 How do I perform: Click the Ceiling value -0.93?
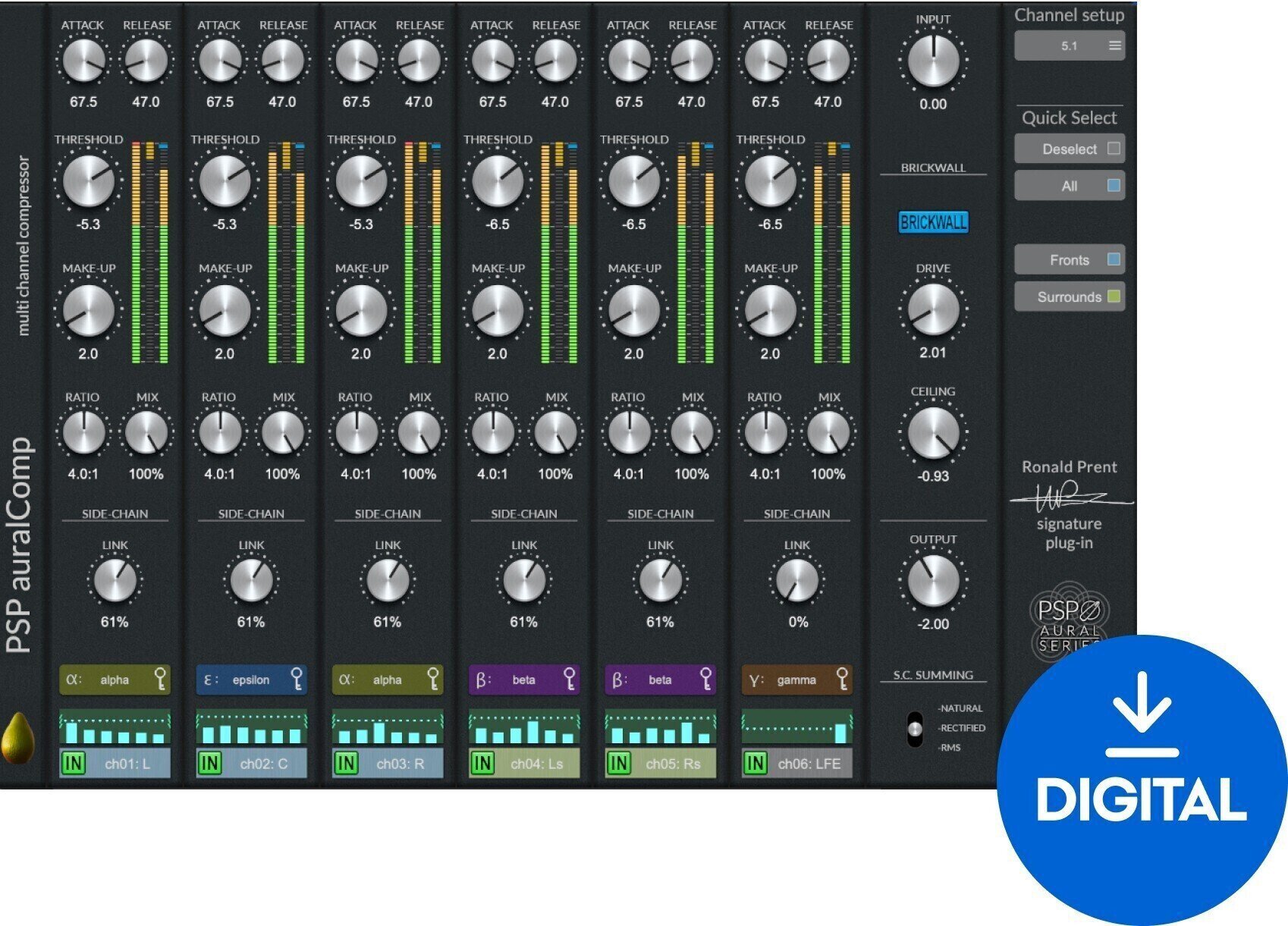(933, 476)
